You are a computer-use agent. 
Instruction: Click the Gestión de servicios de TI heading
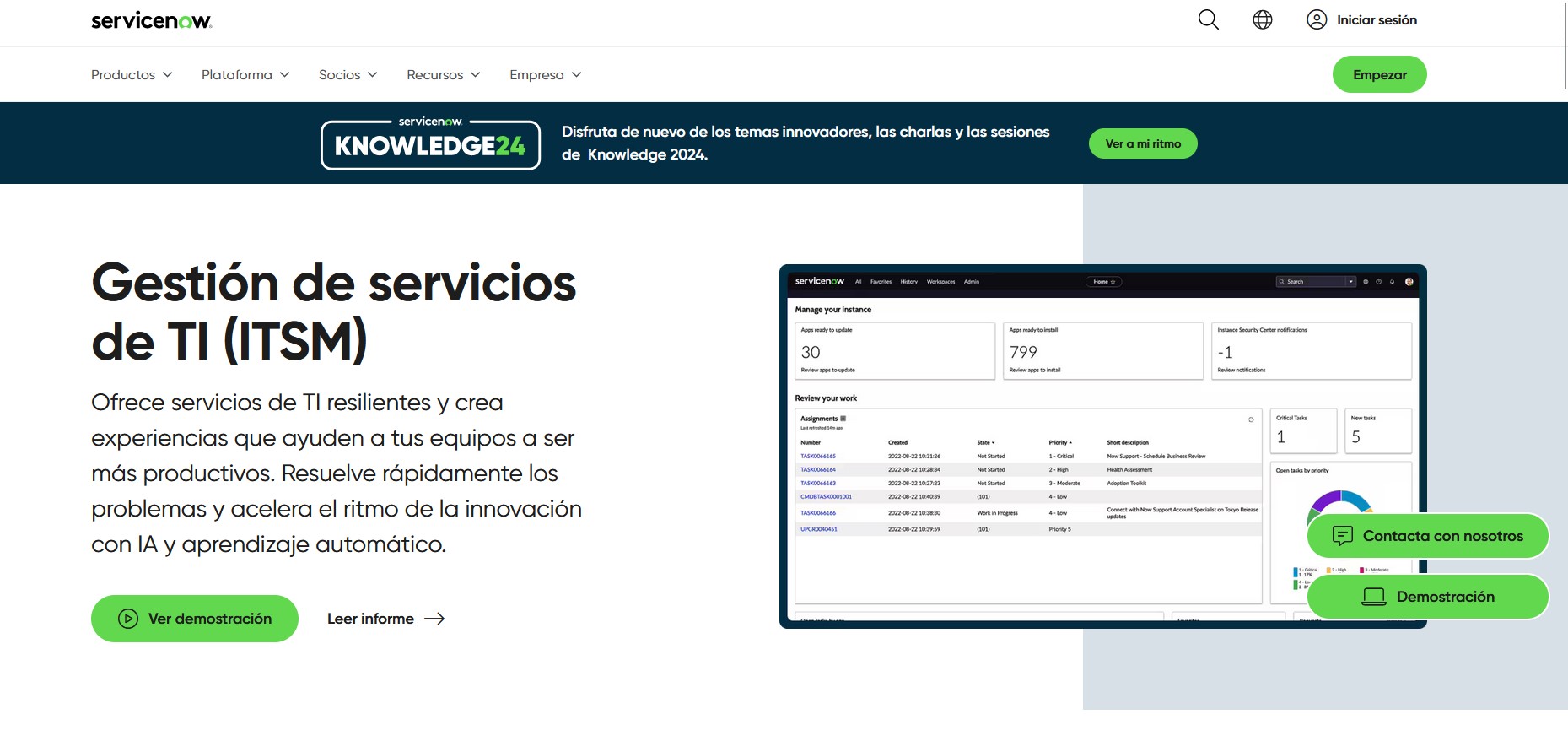click(334, 311)
